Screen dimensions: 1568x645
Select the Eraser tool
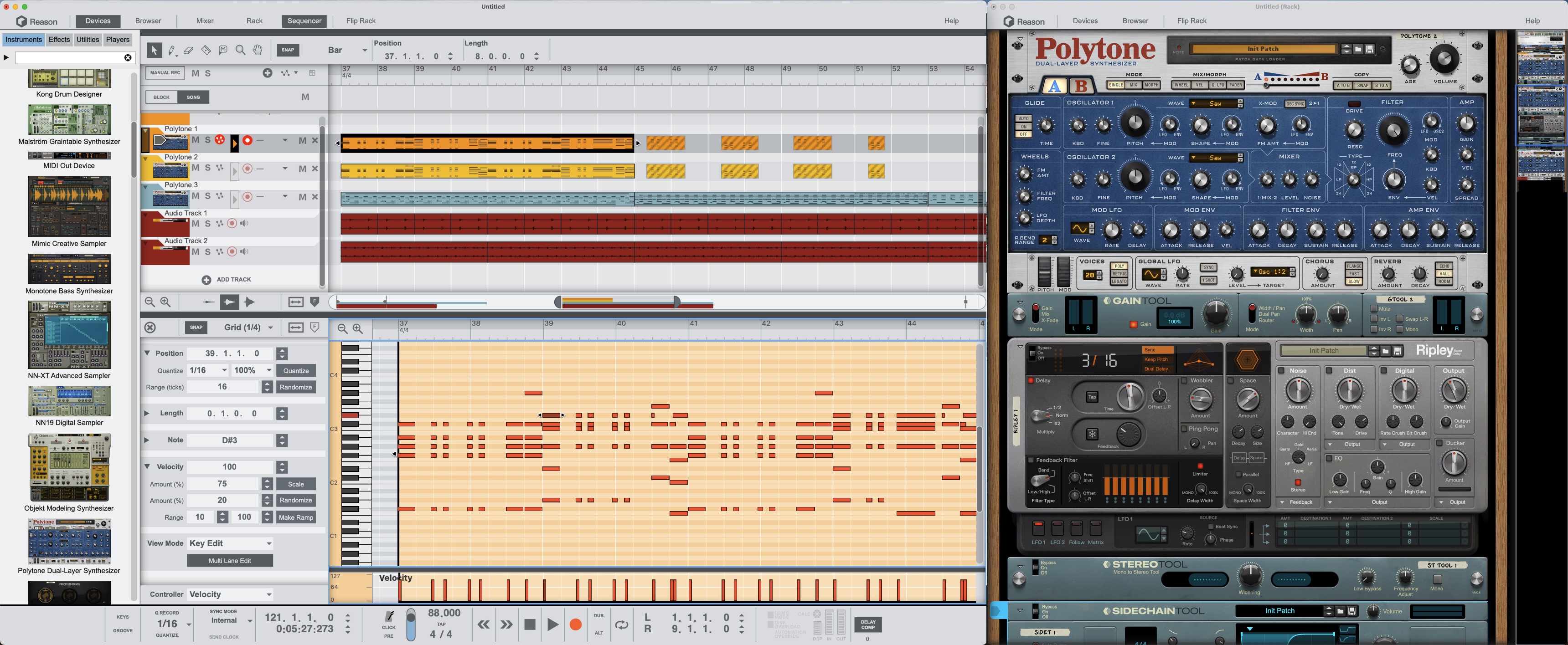point(189,51)
